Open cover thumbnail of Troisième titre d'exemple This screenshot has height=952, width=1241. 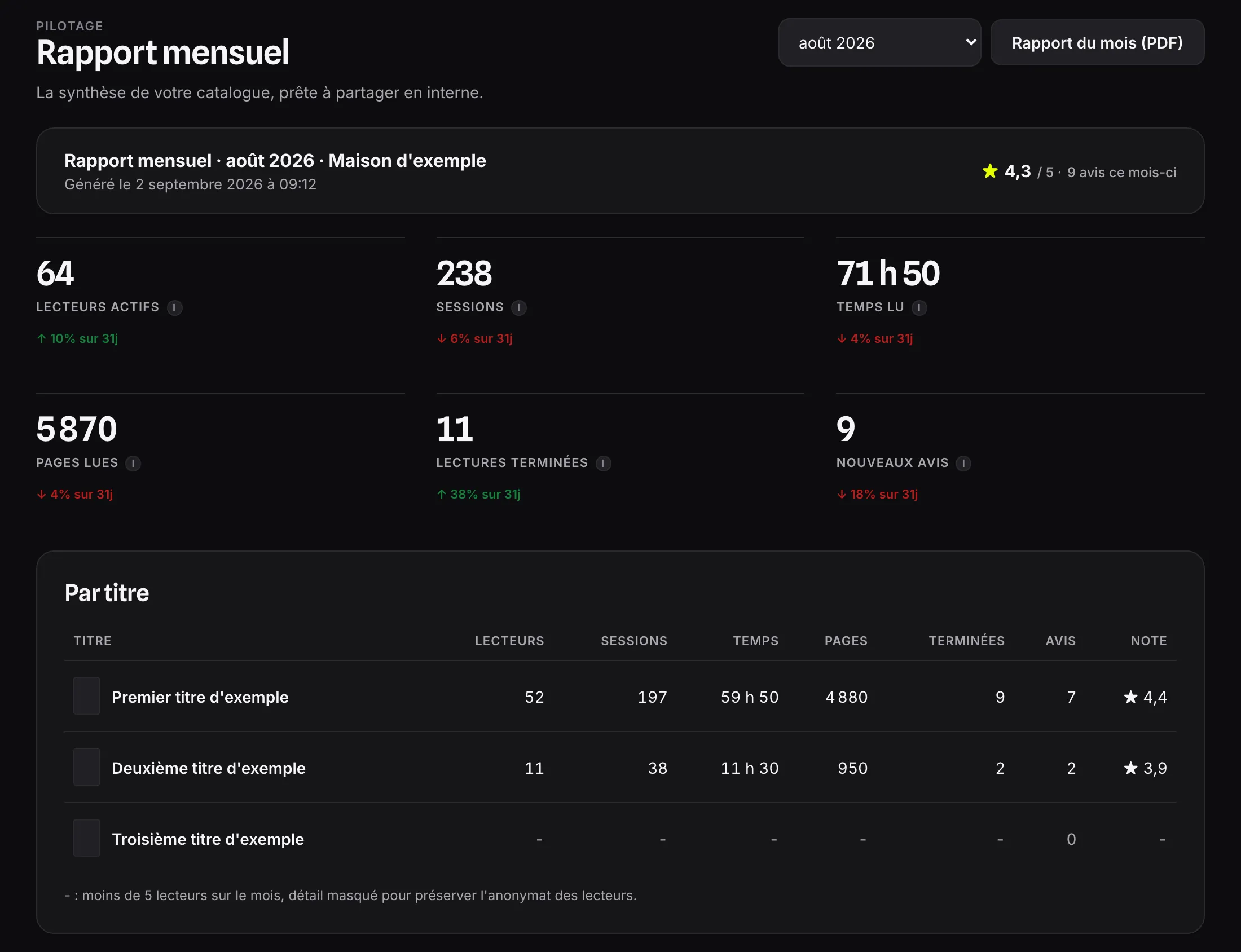87,838
